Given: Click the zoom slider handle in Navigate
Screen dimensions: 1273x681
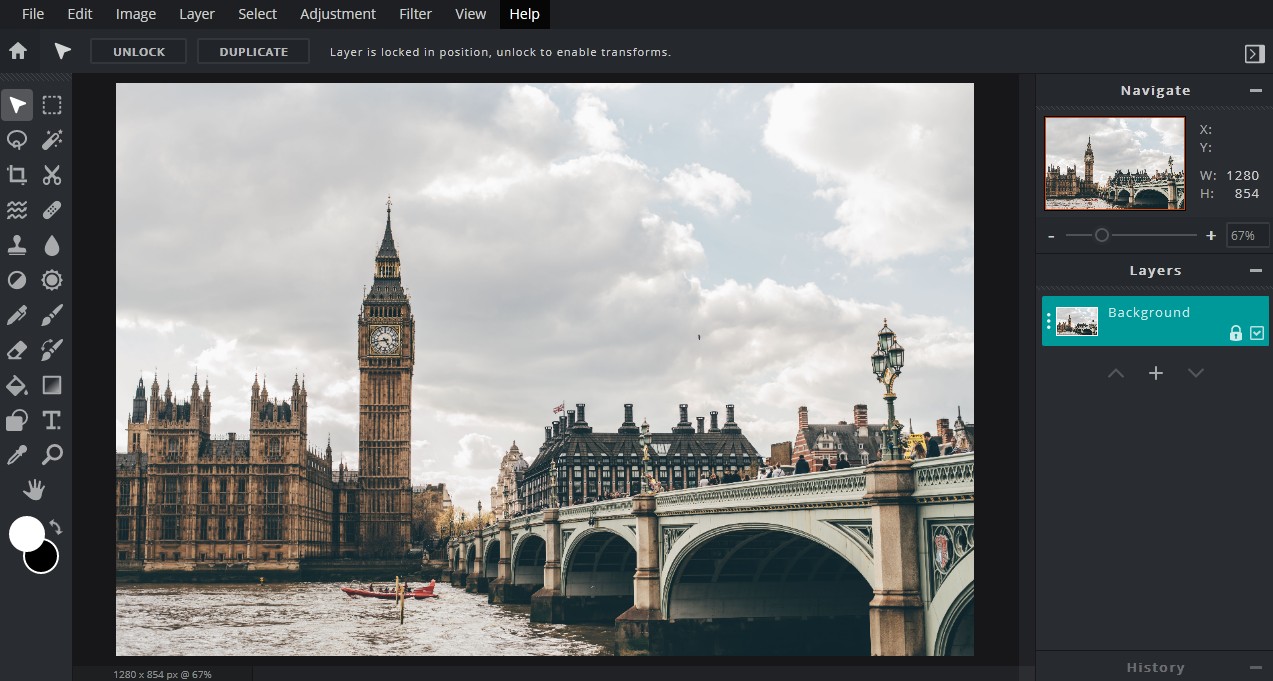Looking at the screenshot, I should [1101, 235].
